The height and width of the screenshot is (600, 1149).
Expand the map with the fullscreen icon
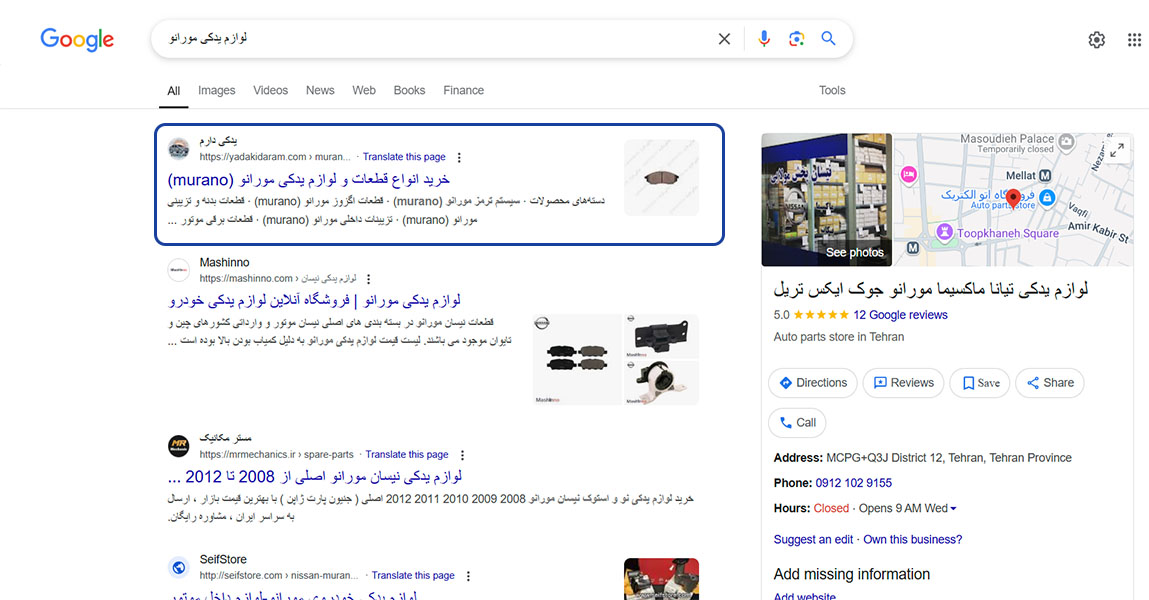pos(1117,150)
